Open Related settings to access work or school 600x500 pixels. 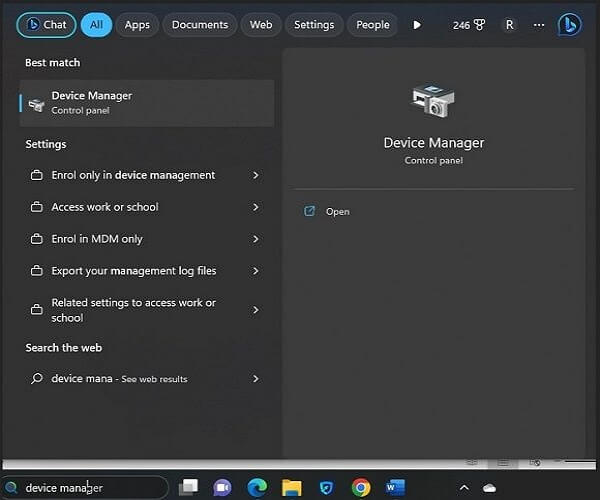coord(147,310)
